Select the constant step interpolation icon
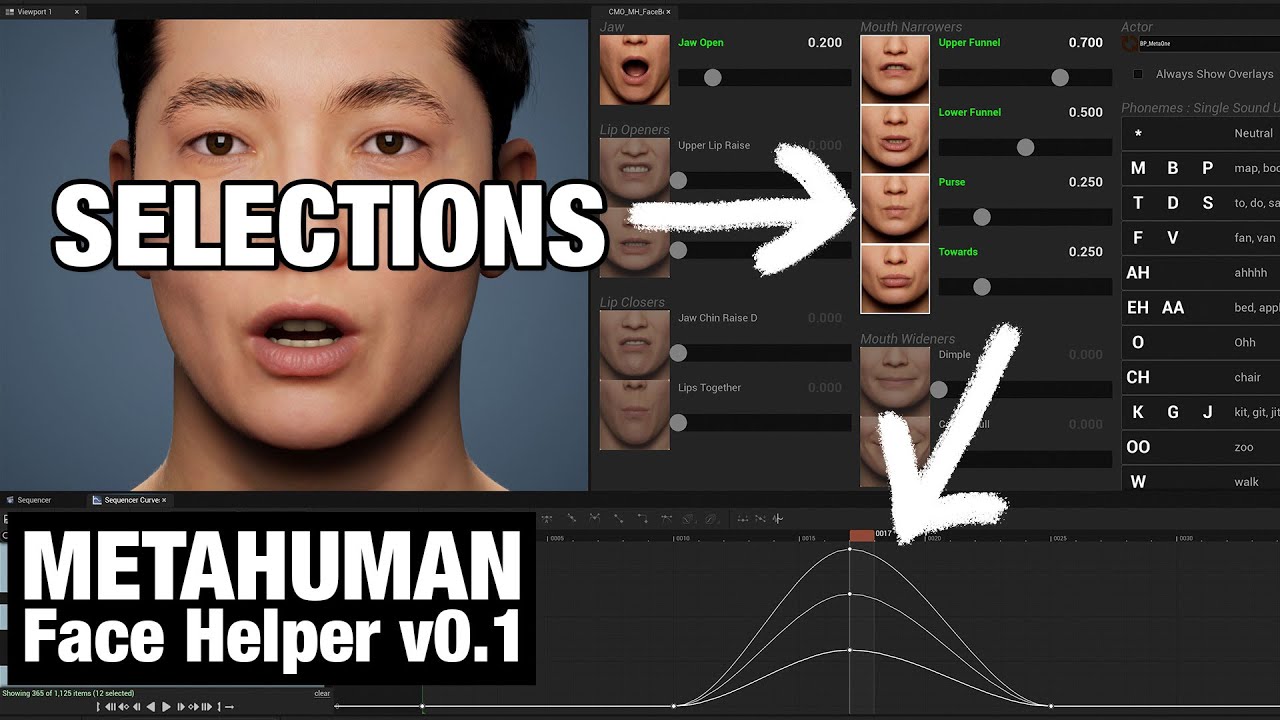Screen dimensions: 1280x720 [643, 519]
